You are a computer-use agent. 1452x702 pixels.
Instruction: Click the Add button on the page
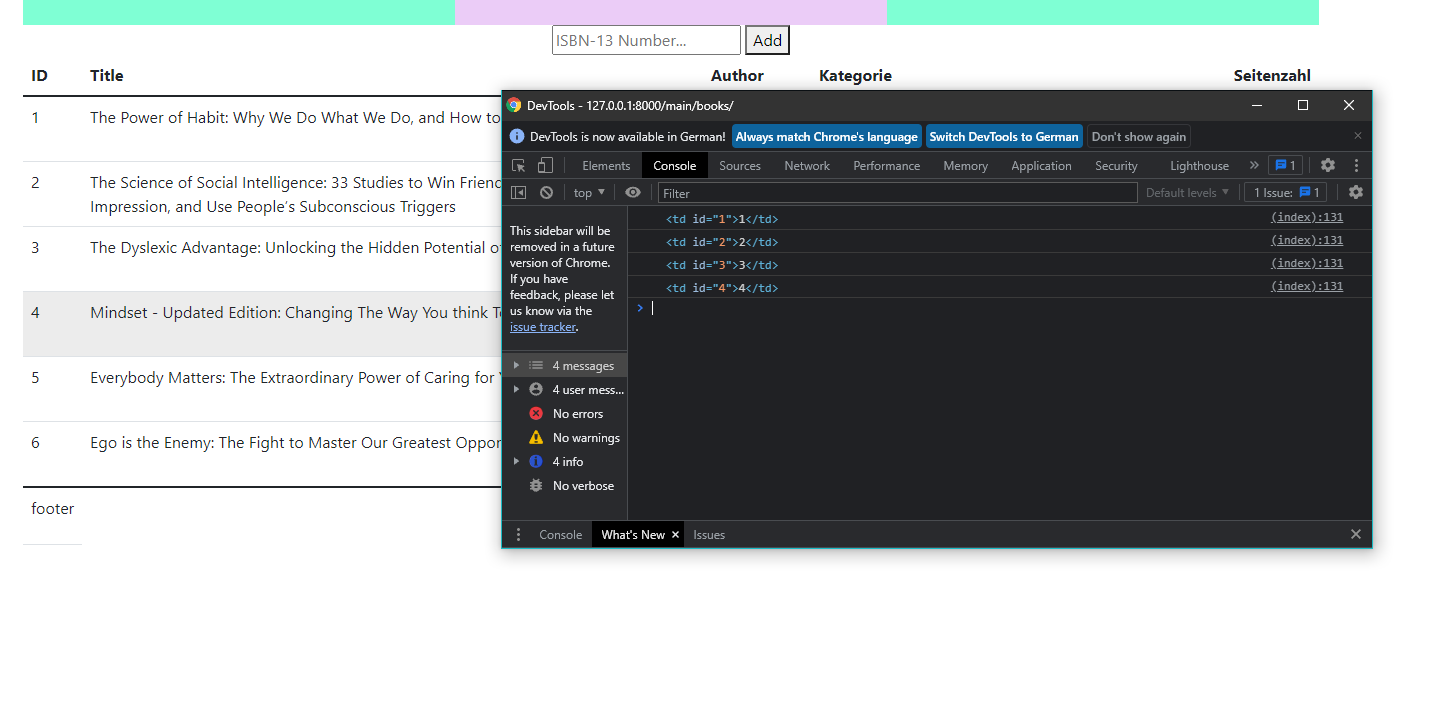point(767,40)
